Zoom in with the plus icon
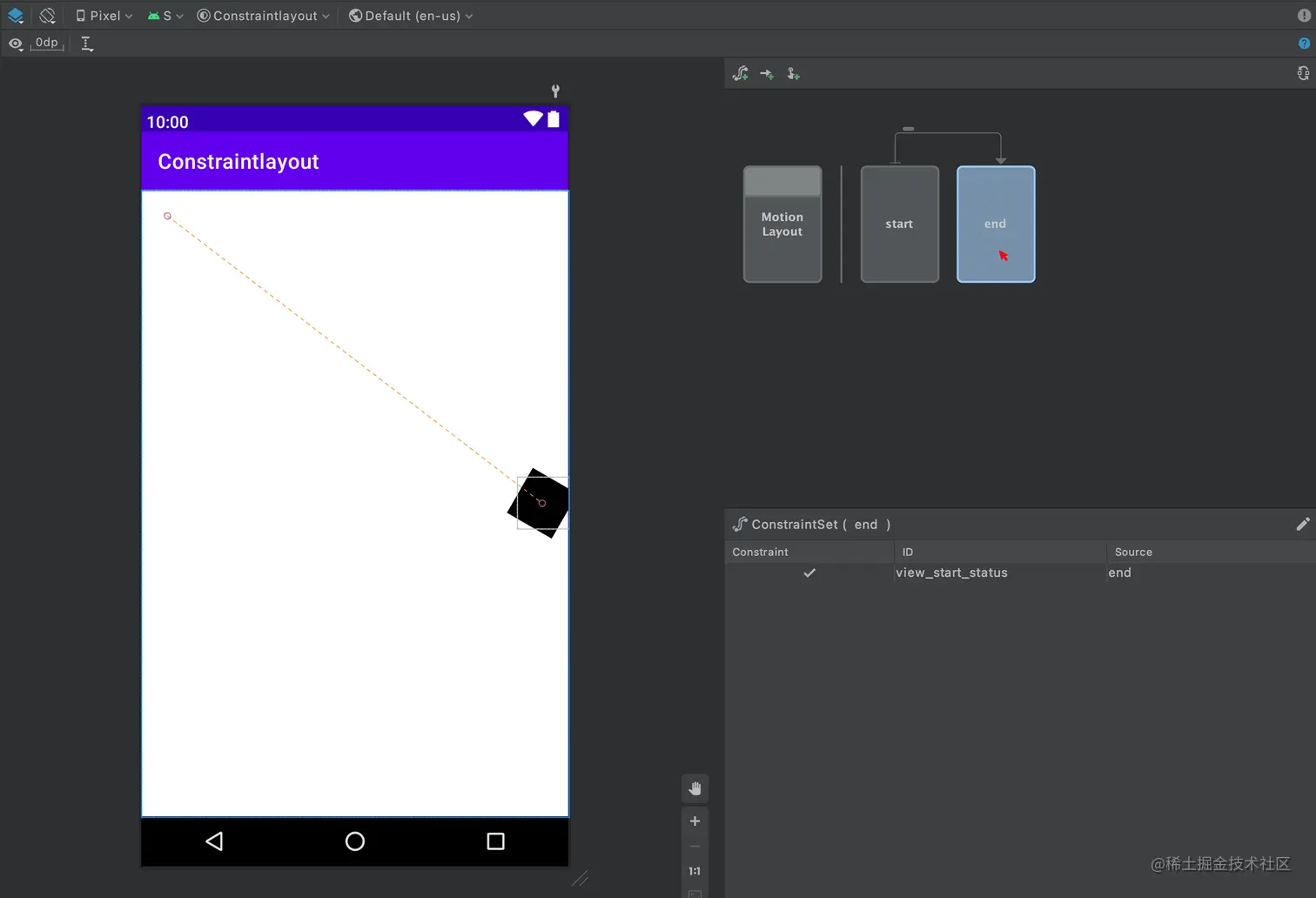Viewport: 1316px width, 898px height. pos(695,821)
